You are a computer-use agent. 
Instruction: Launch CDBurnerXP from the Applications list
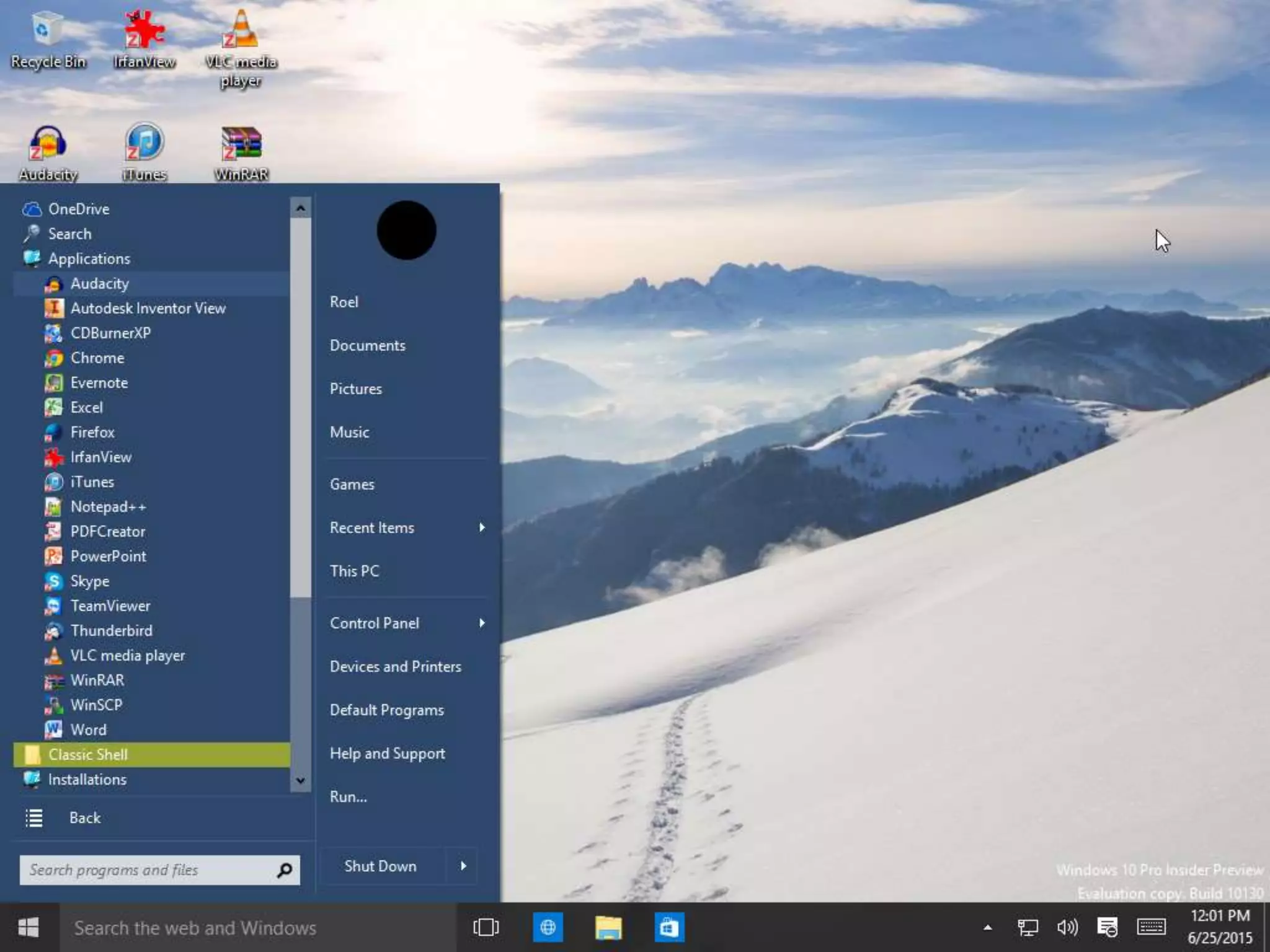(x=151, y=333)
